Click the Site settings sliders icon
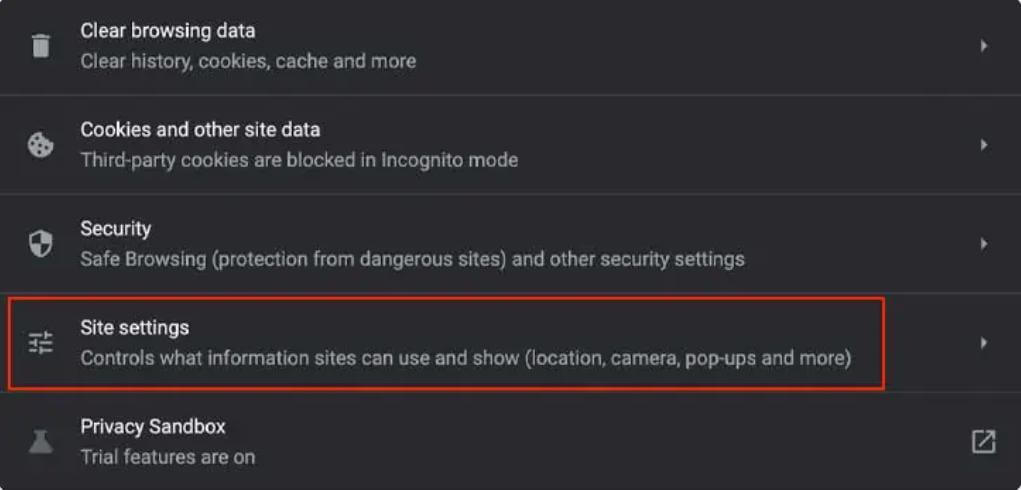The height and width of the screenshot is (490, 1021). coord(41,343)
